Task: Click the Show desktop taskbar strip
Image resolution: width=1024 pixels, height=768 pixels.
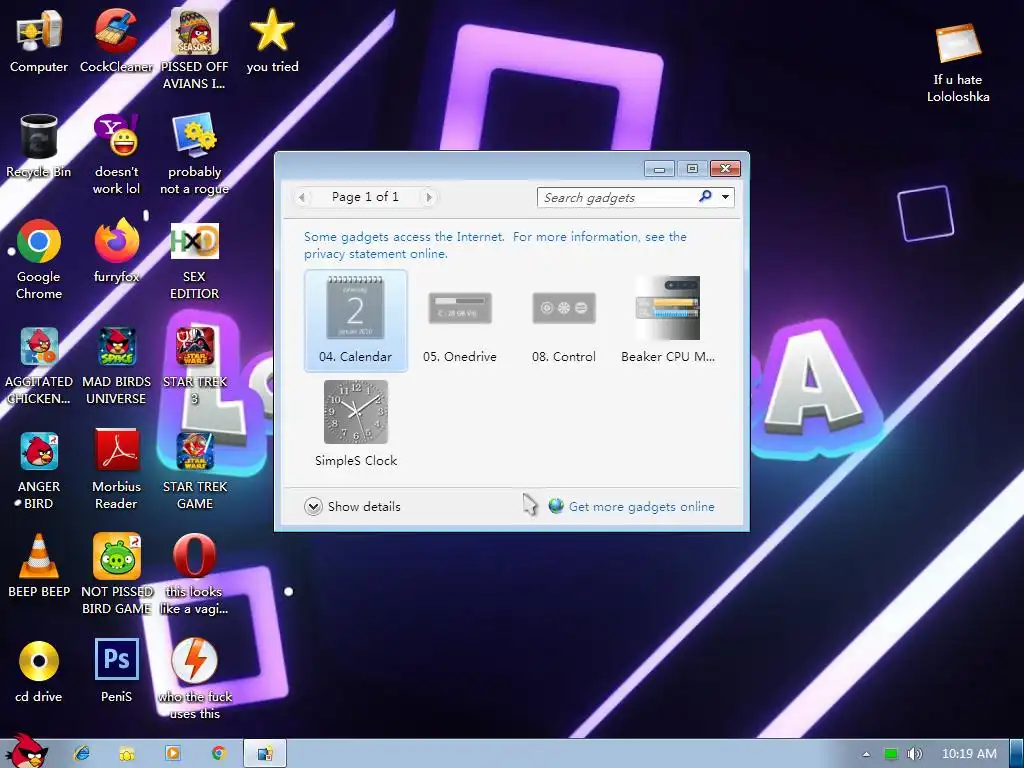Action: (1017, 754)
